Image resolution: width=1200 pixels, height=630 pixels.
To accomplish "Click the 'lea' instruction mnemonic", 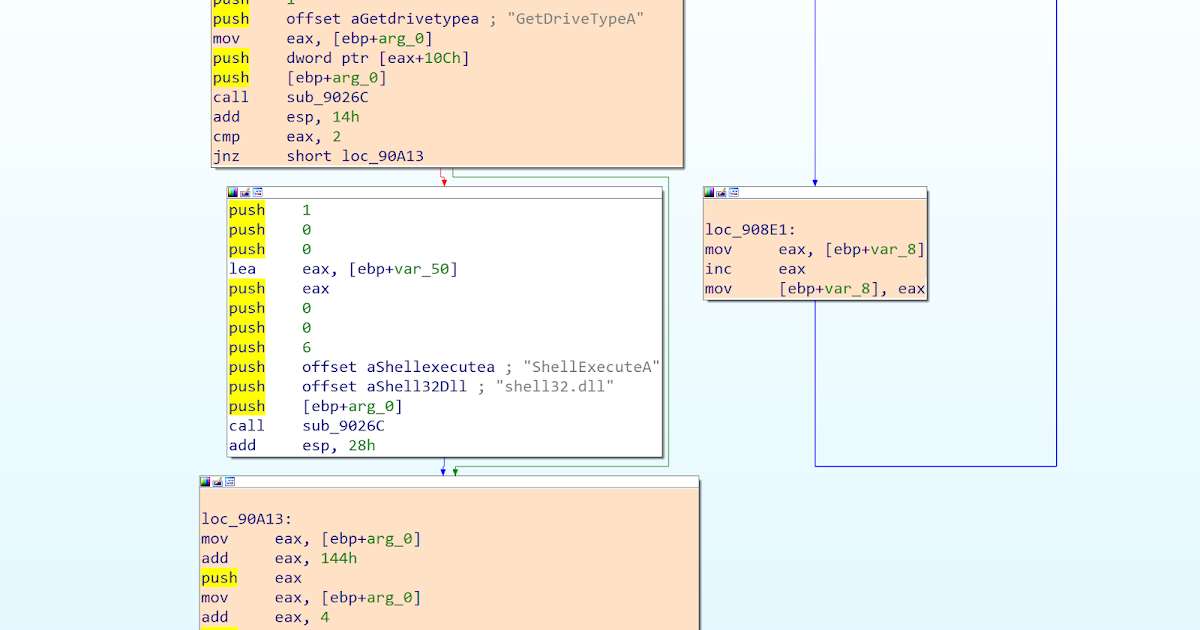I will [242, 269].
